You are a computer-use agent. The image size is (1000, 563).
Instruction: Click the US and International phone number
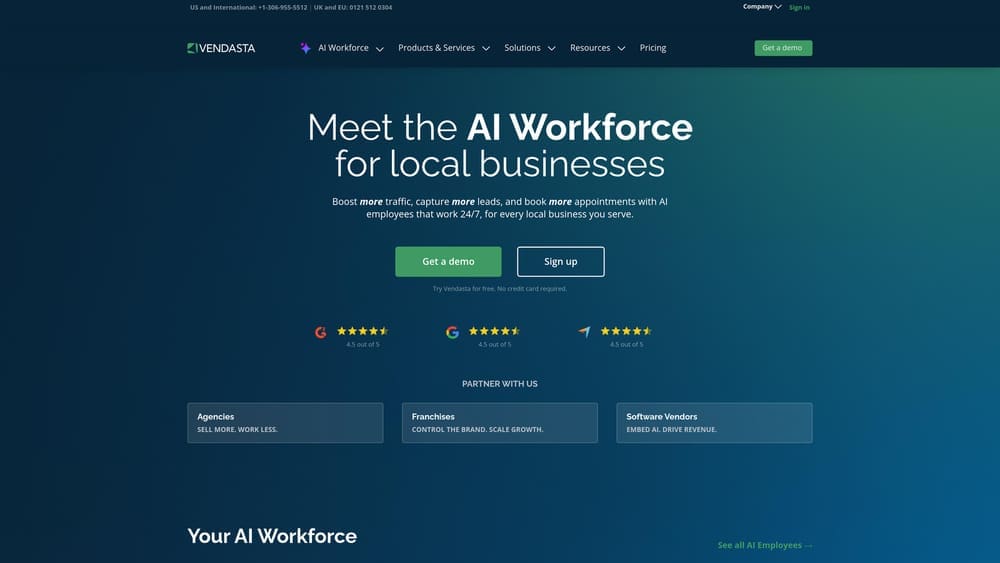coord(283,8)
